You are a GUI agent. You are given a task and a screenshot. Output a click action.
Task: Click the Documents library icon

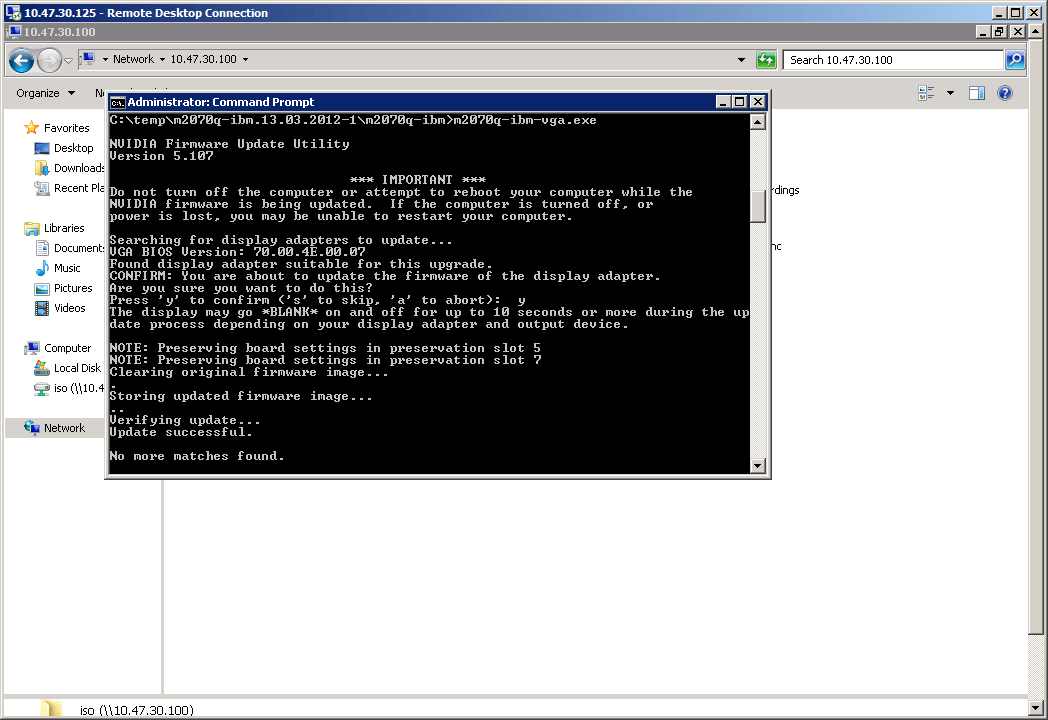[x=41, y=248]
